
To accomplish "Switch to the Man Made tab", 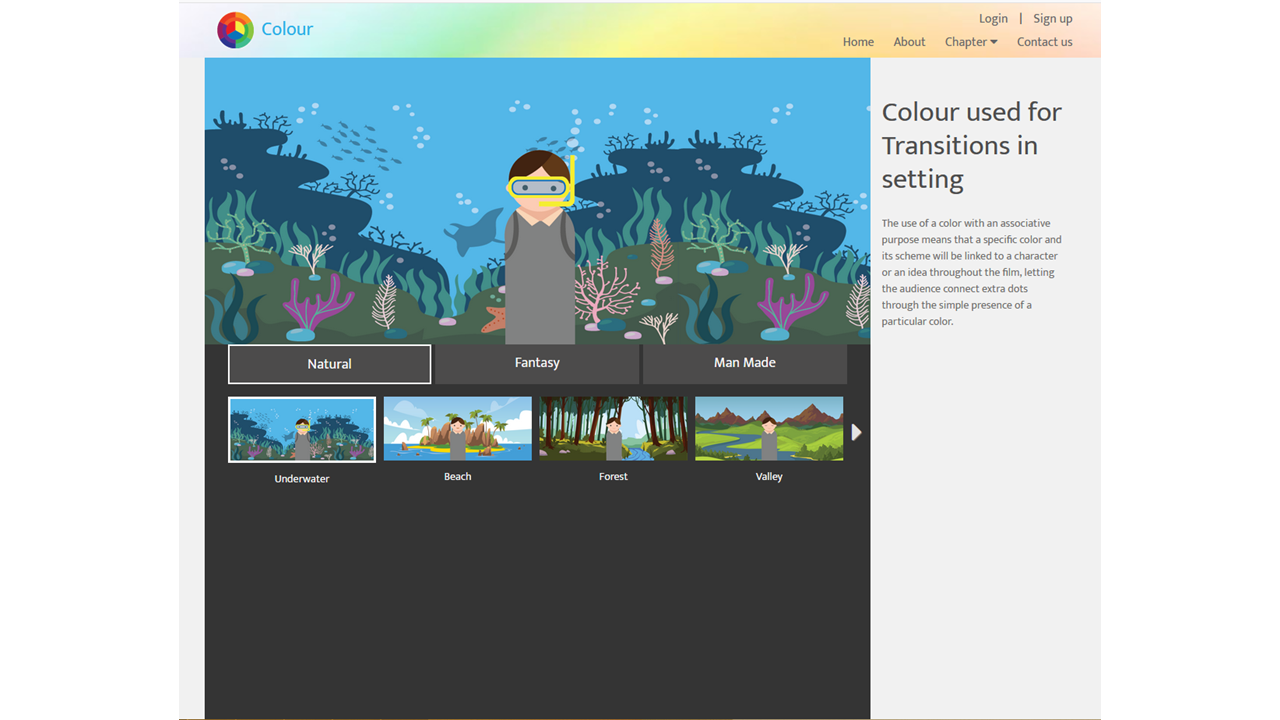I will pyautogui.click(x=744, y=363).
